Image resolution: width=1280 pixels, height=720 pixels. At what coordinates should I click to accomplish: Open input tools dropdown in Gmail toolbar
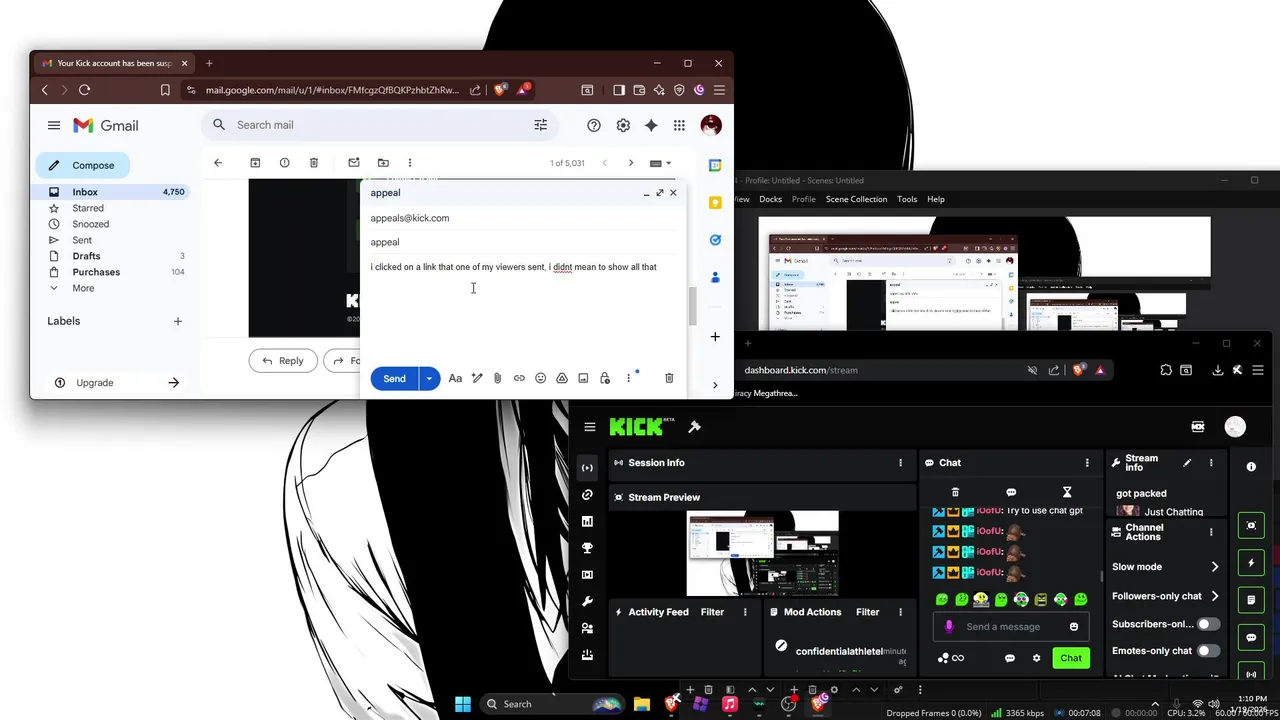(661, 163)
